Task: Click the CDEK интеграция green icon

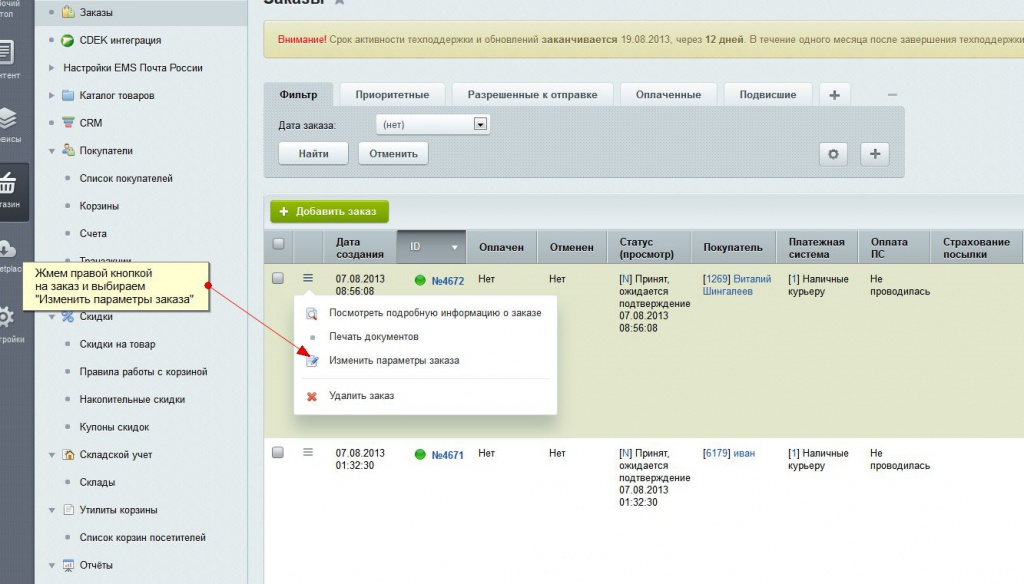Action: click(68, 41)
